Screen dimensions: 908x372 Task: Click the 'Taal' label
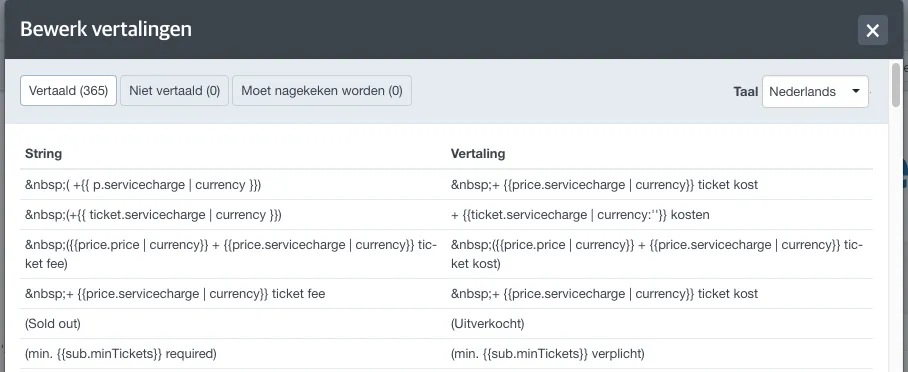(746, 92)
